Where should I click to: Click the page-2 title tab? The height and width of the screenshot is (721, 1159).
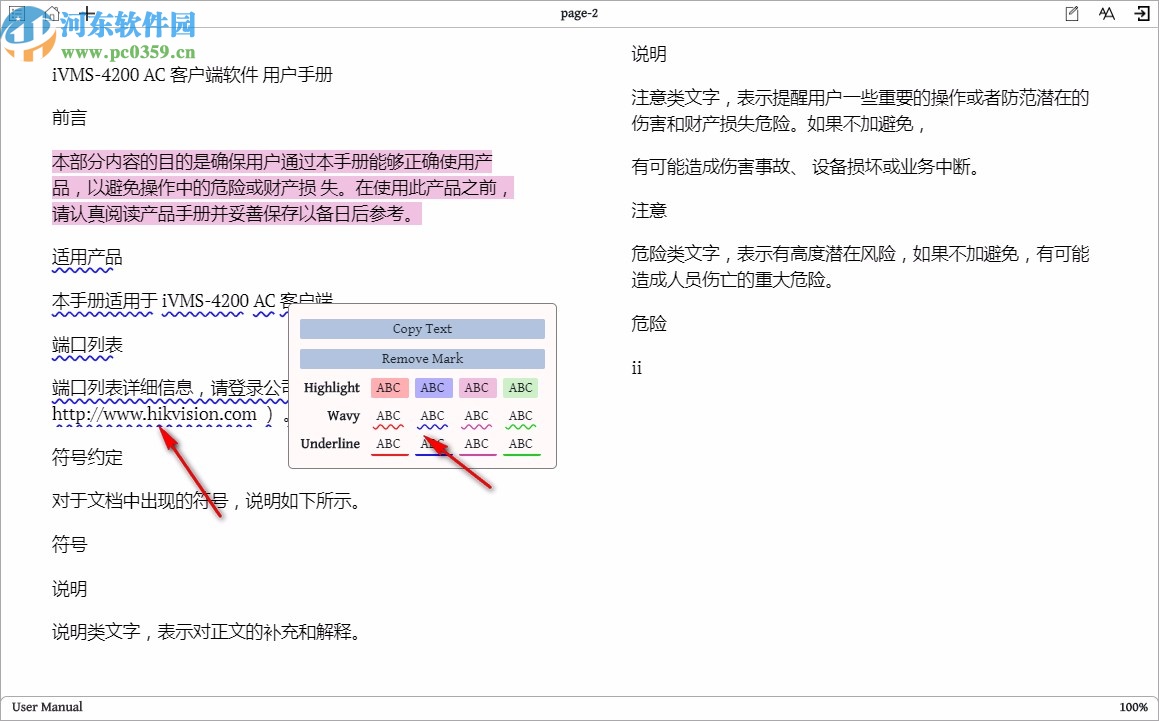pos(579,13)
